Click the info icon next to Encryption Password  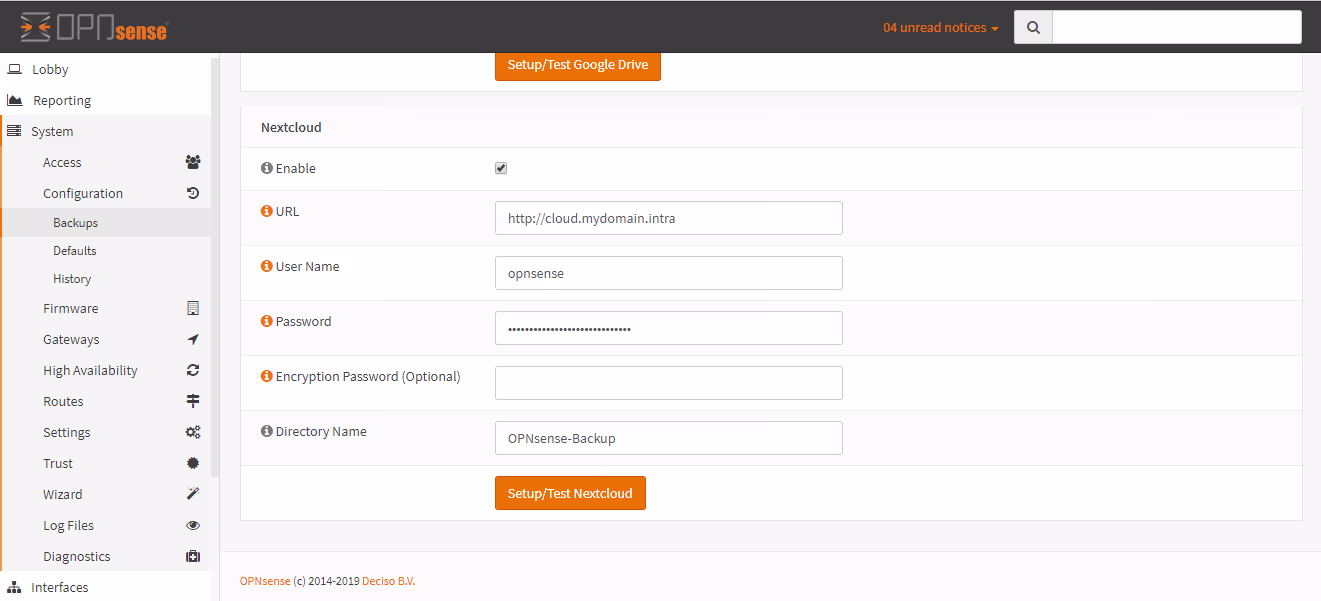pos(266,375)
